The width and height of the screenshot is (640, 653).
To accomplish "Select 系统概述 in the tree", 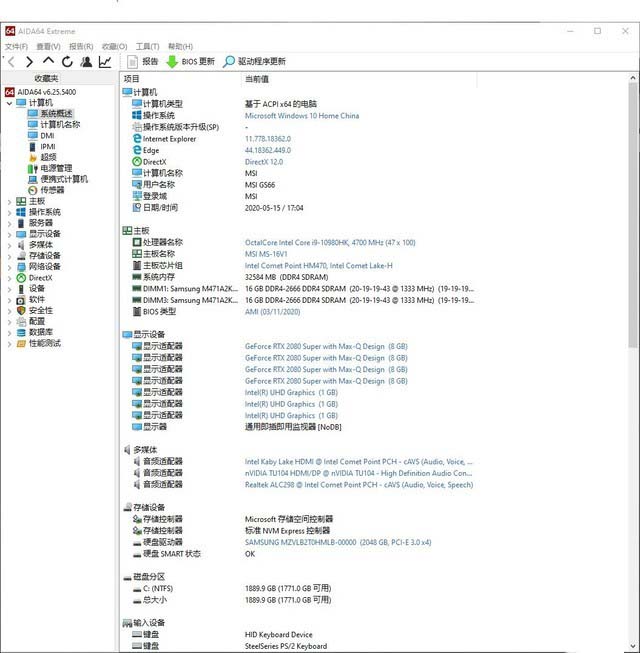I will (x=56, y=113).
